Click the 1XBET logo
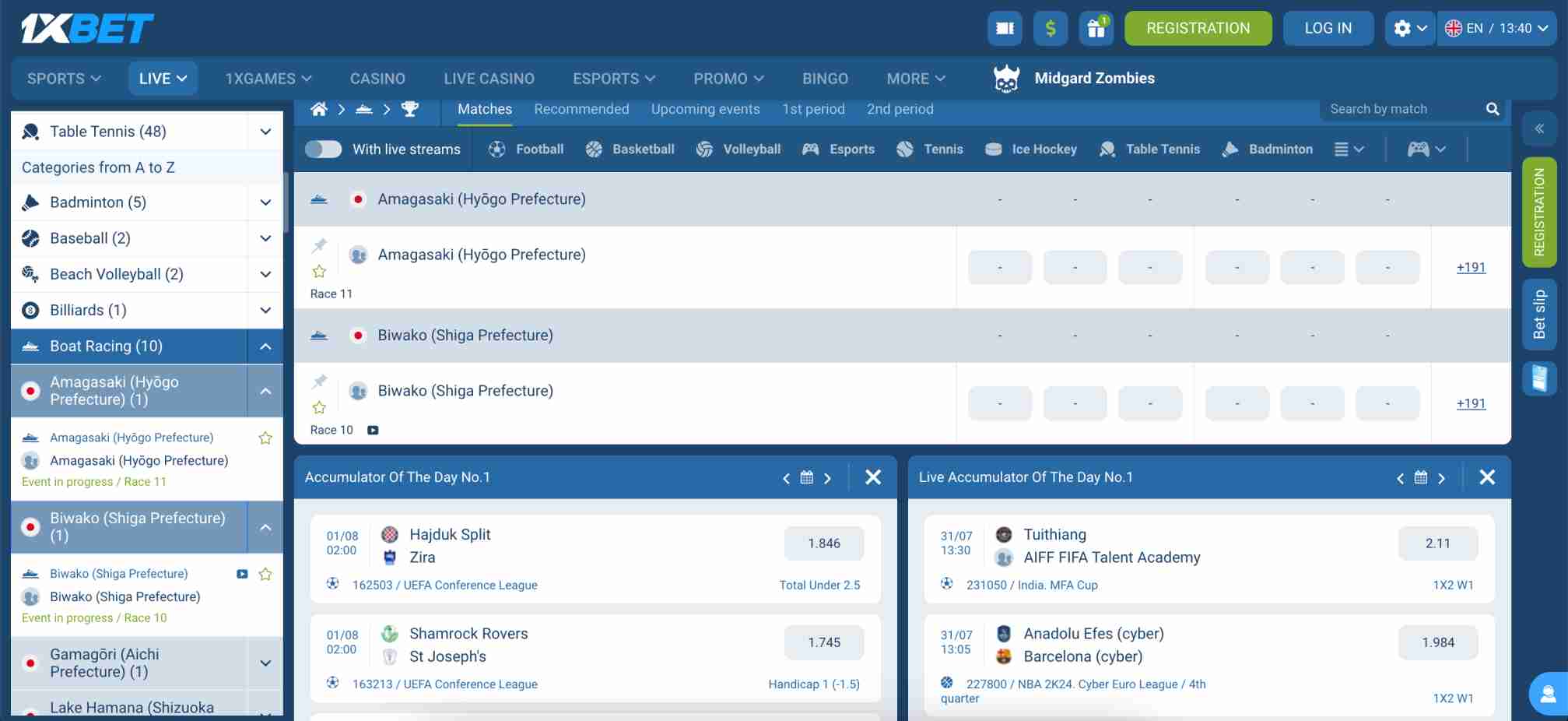 tap(87, 29)
